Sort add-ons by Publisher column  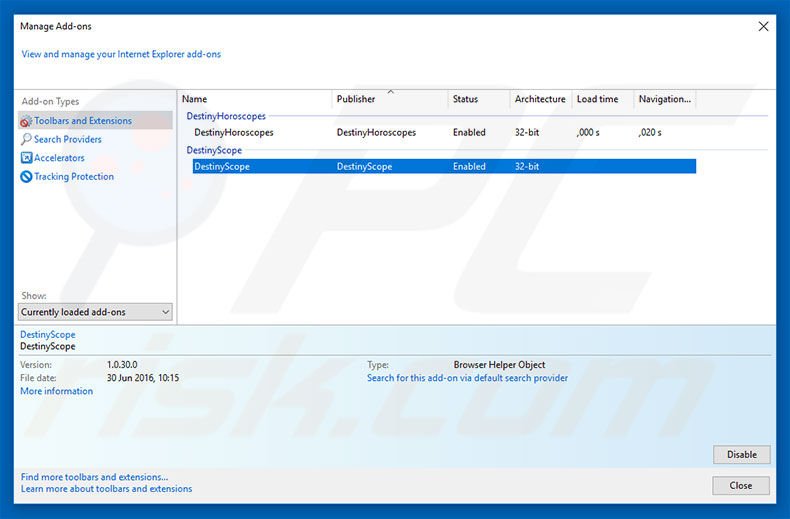[390, 99]
